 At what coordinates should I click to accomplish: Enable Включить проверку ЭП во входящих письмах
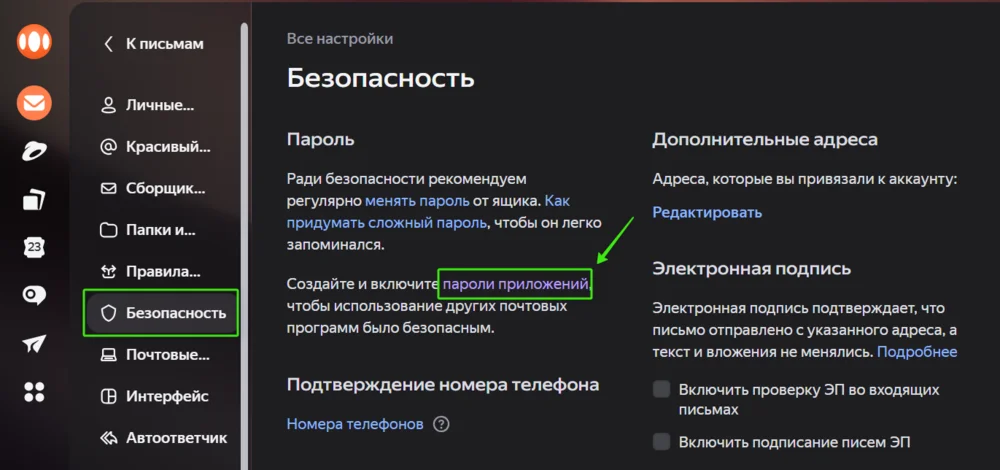(x=662, y=389)
